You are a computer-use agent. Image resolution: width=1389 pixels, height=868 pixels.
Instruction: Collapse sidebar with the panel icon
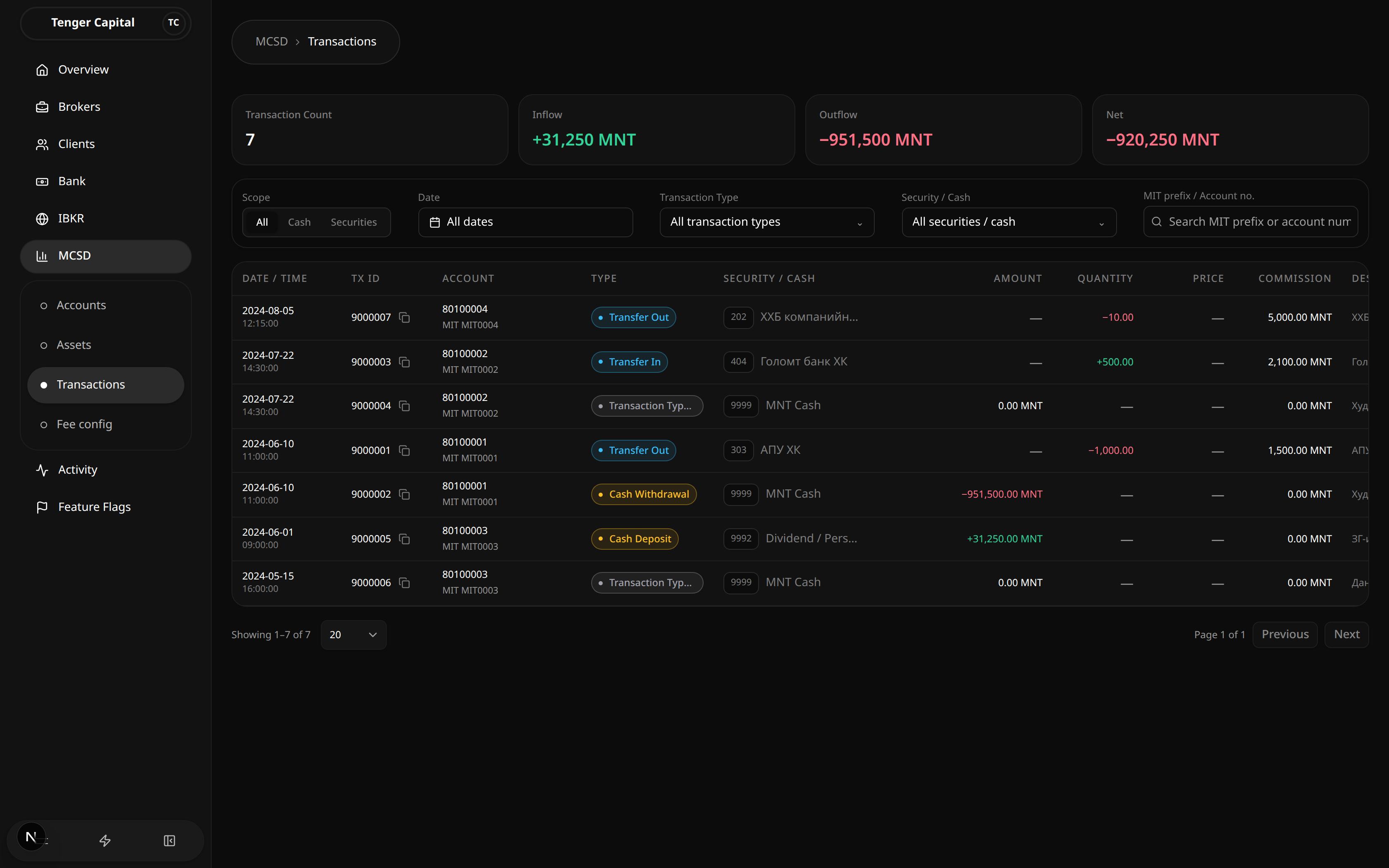coord(169,840)
